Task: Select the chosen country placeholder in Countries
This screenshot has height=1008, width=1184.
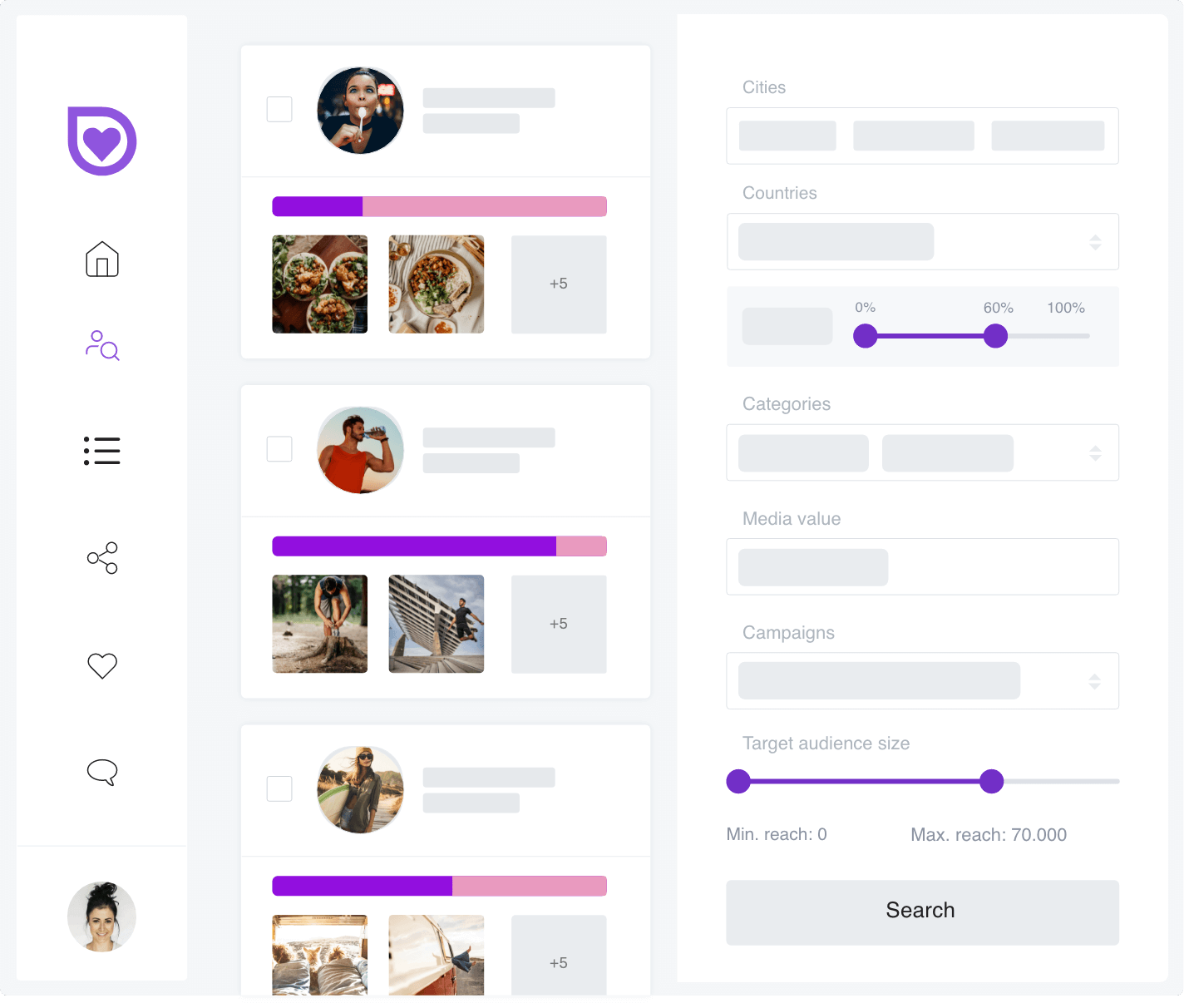Action: pyautogui.click(x=836, y=242)
